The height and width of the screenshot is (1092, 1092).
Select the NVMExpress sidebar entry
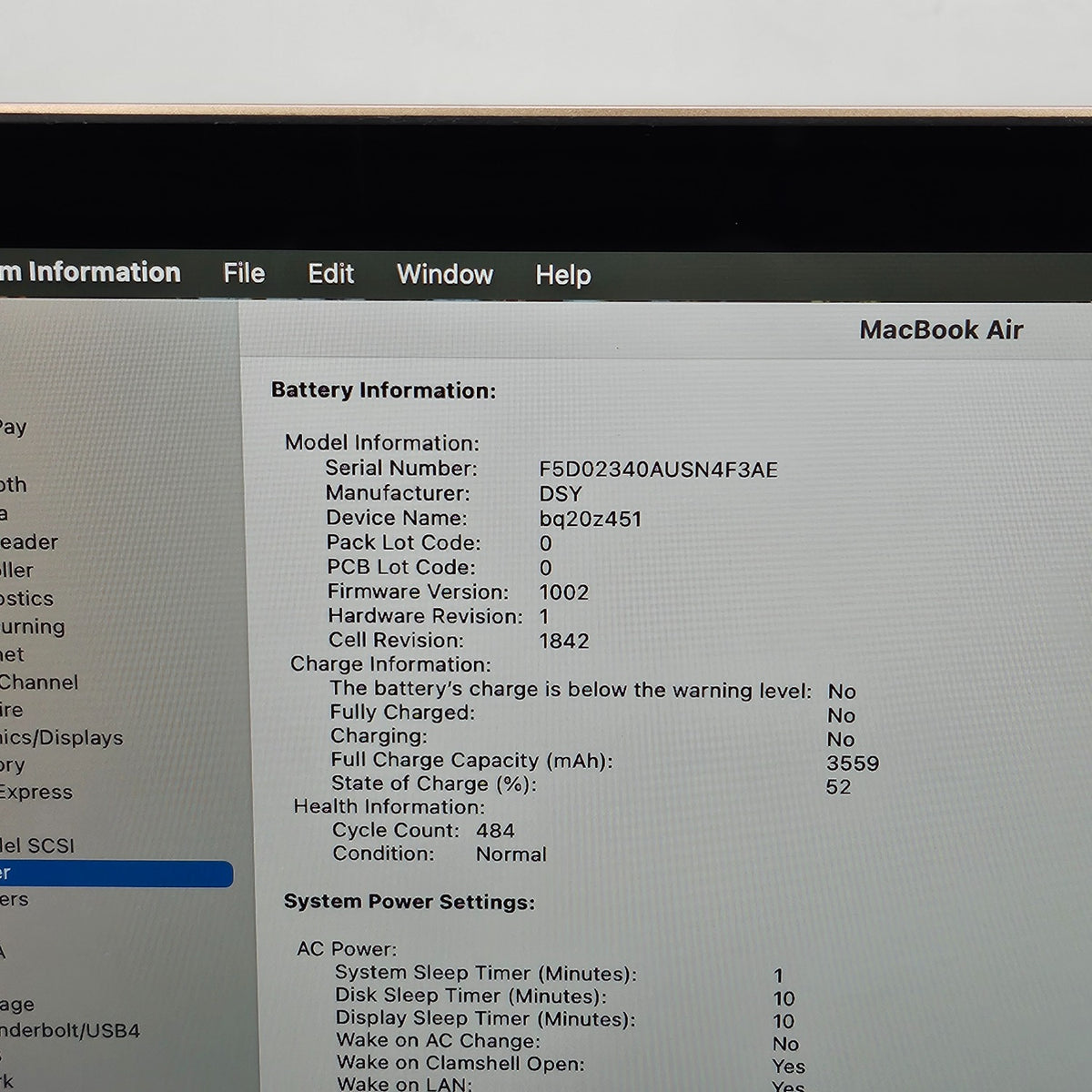(x=36, y=792)
